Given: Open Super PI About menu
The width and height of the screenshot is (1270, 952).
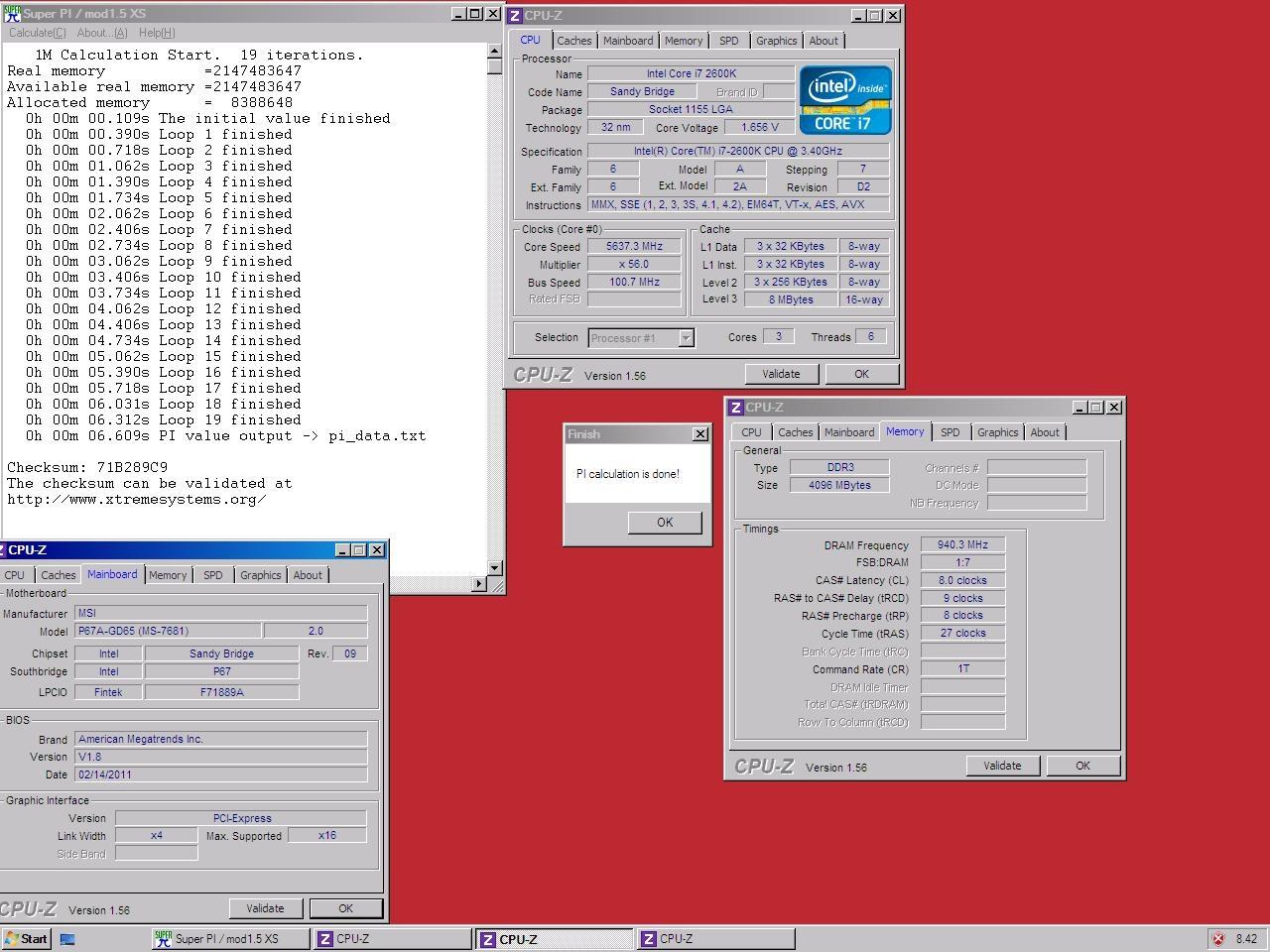Looking at the screenshot, I should (102, 33).
